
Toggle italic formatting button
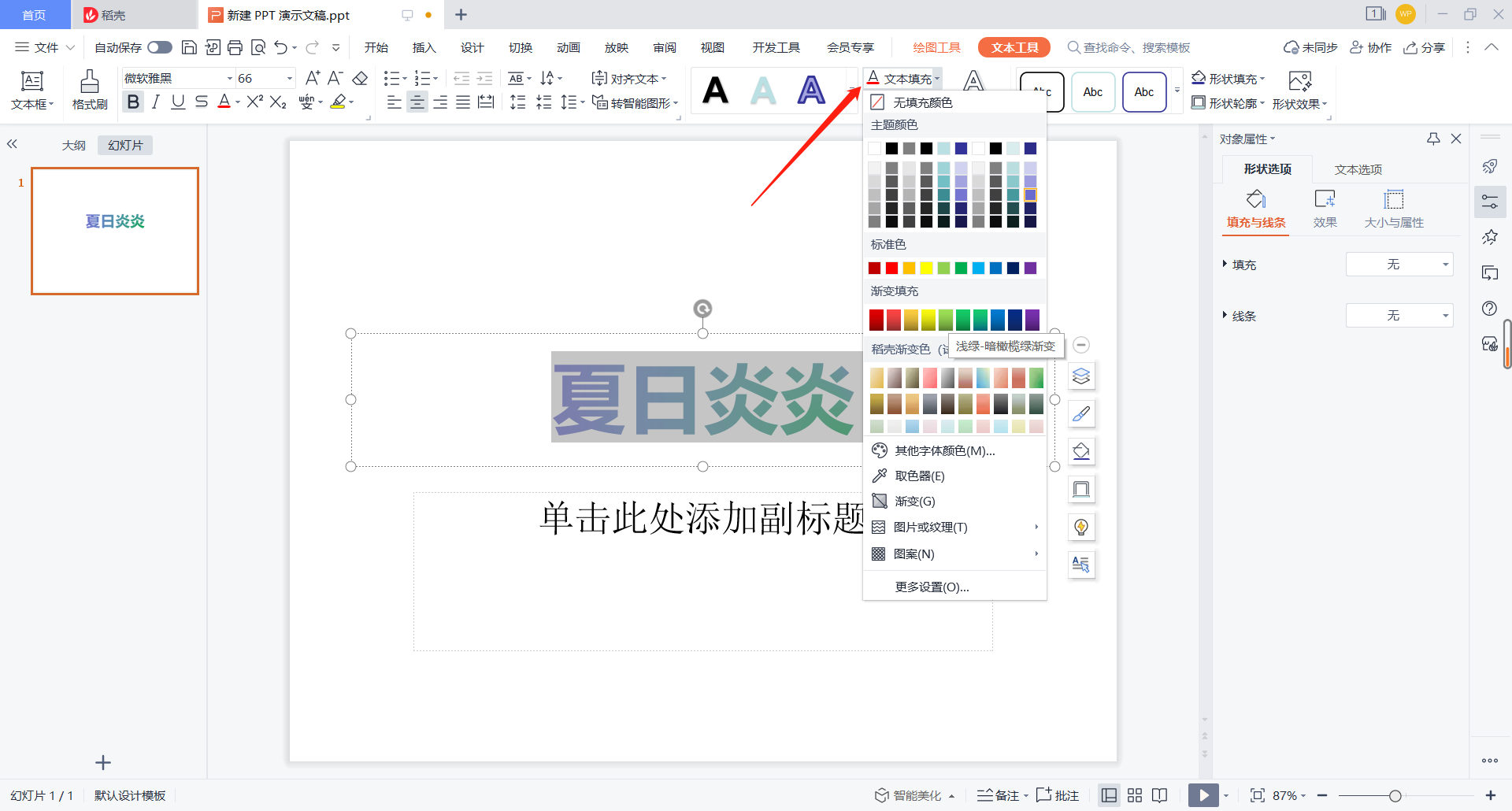click(155, 102)
